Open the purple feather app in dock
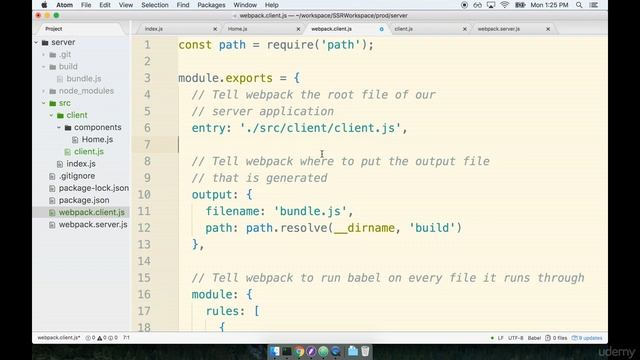This screenshot has width=640, height=360. (x=311, y=351)
